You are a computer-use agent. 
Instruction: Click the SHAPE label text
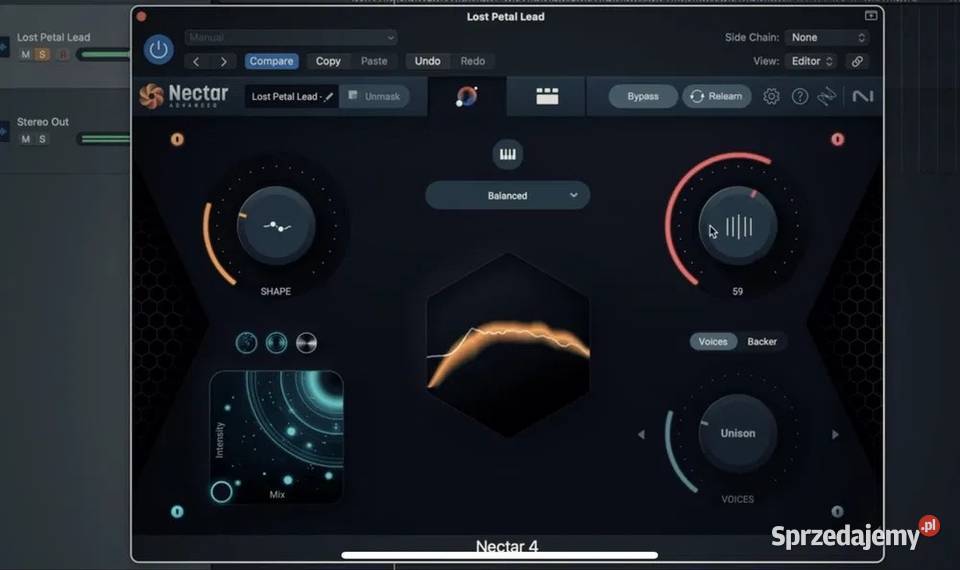click(x=276, y=291)
